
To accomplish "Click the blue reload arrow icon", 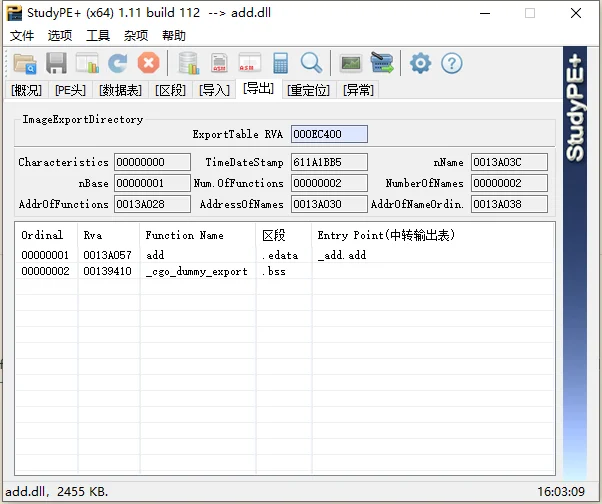I will pyautogui.click(x=117, y=63).
